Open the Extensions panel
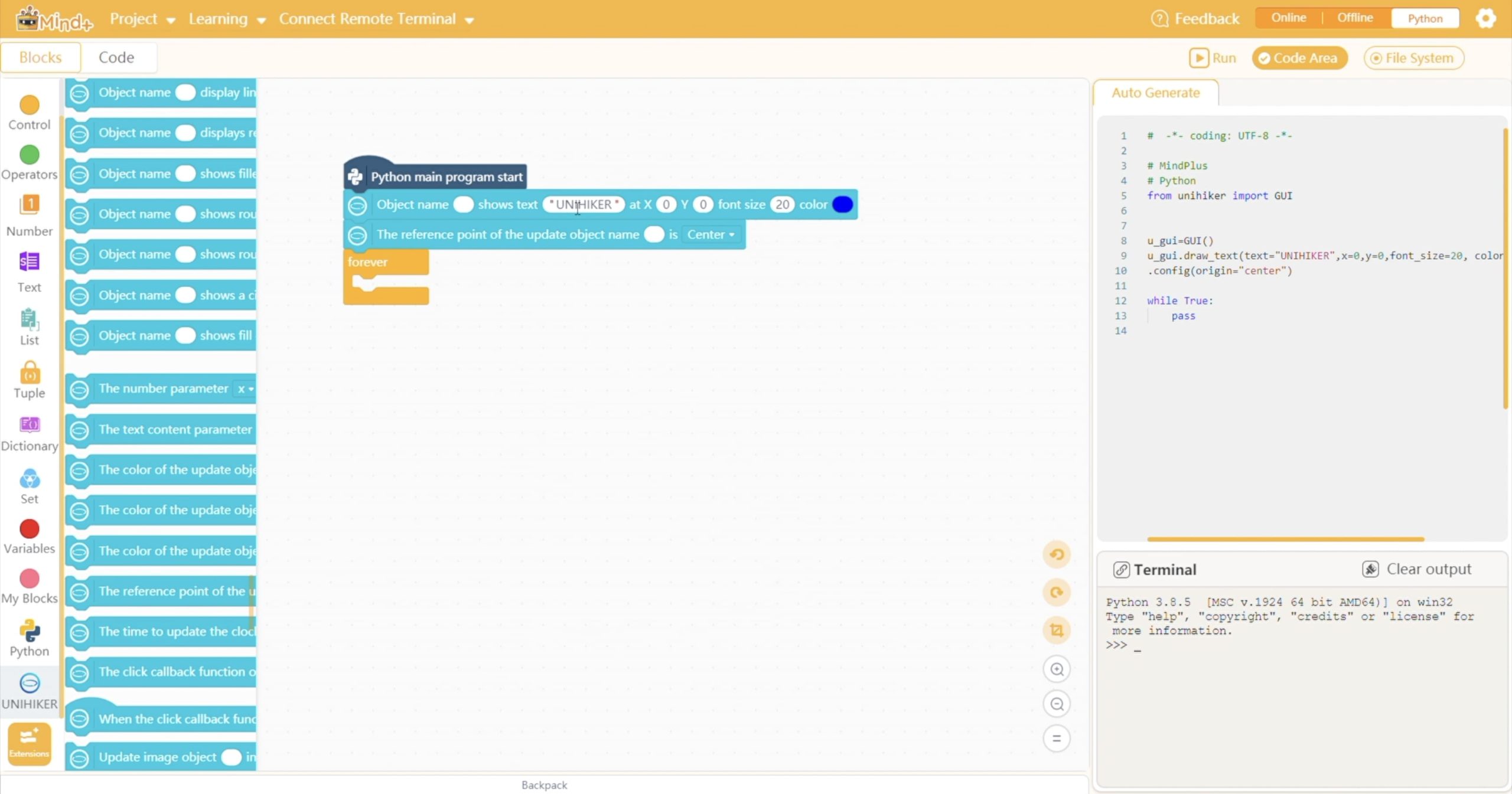 (x=29, y=743)
